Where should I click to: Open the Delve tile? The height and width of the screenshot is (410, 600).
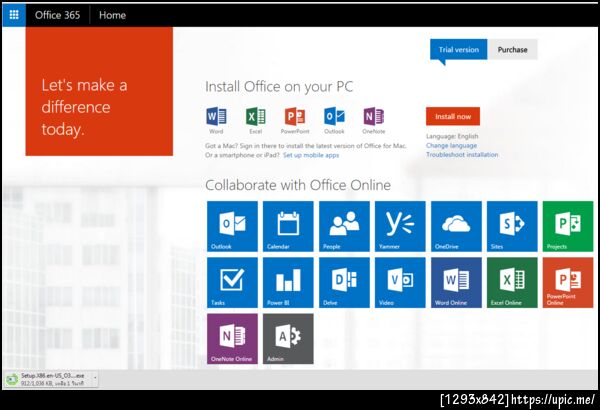point(344,283)
